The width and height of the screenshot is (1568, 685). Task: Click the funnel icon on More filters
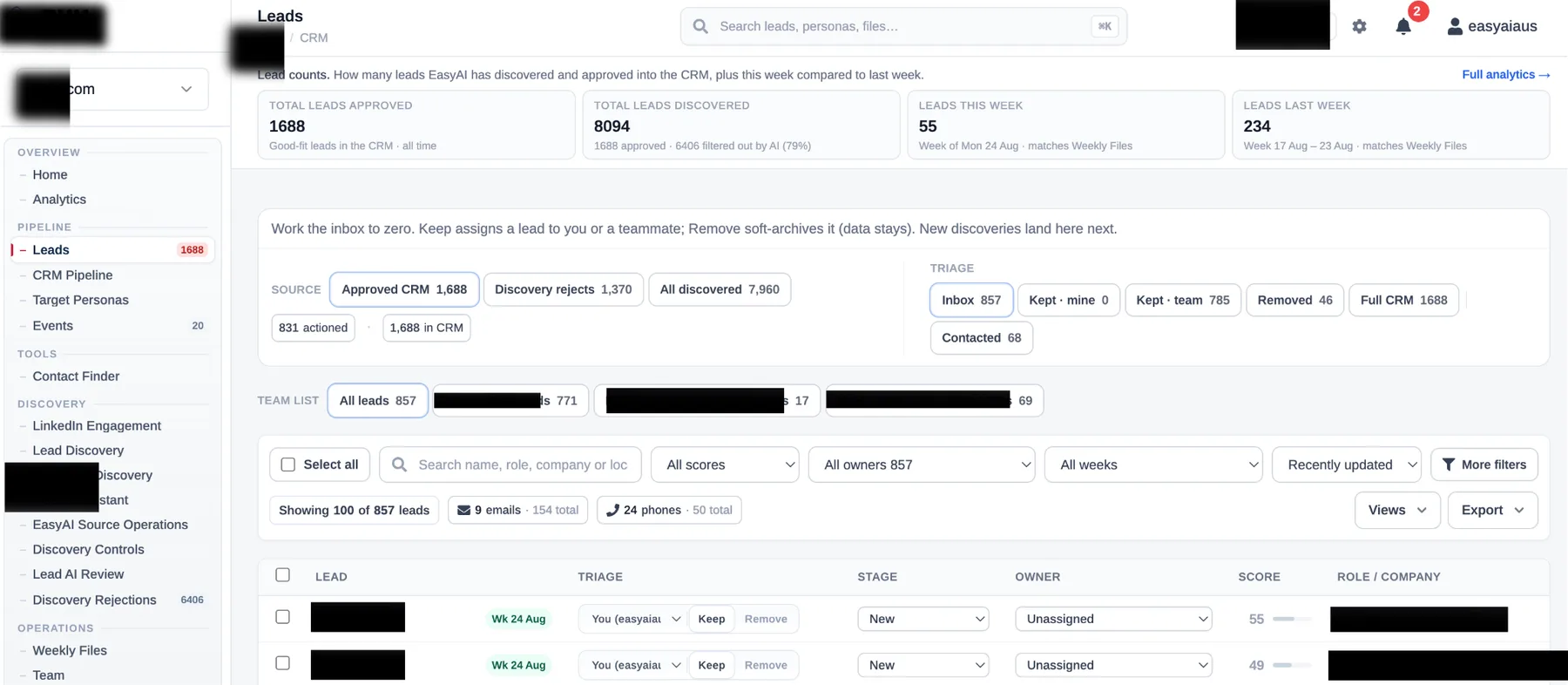point(1449,465)
